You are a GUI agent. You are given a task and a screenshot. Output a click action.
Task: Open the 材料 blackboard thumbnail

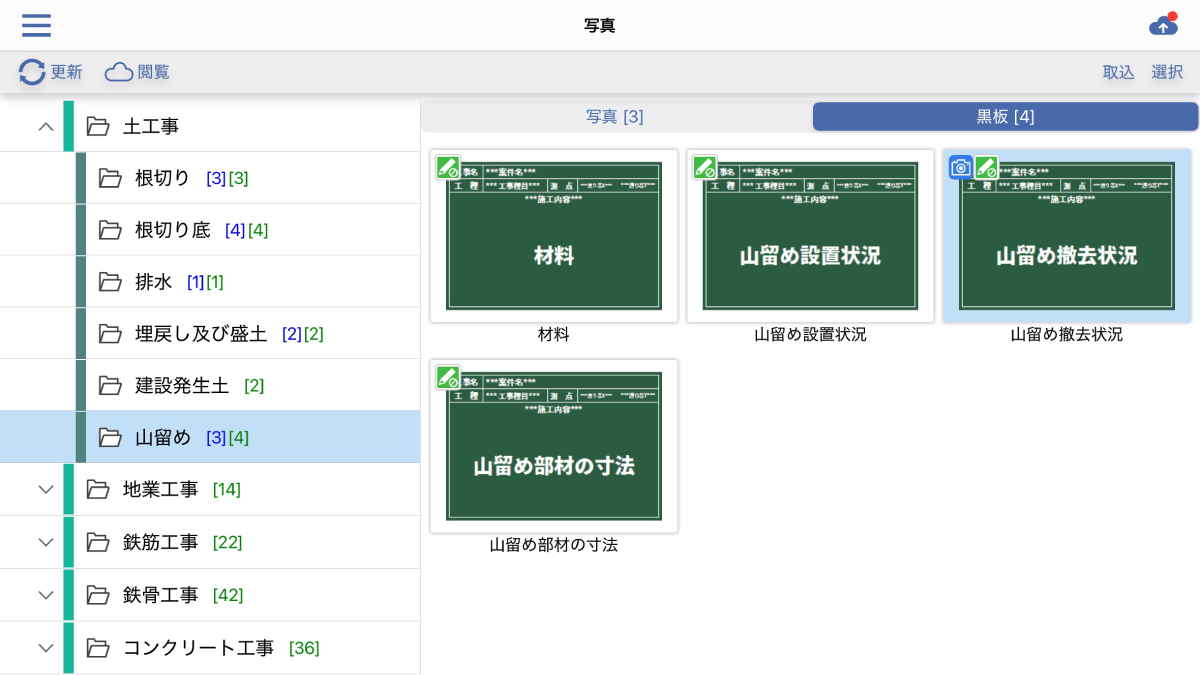point(554,236)
